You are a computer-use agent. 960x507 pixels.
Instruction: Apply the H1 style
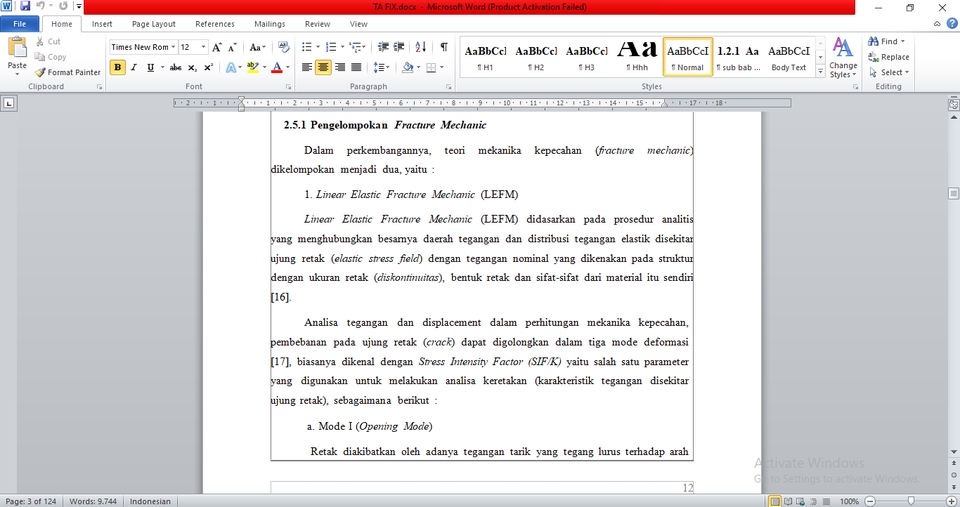click(x=485, y=58)
